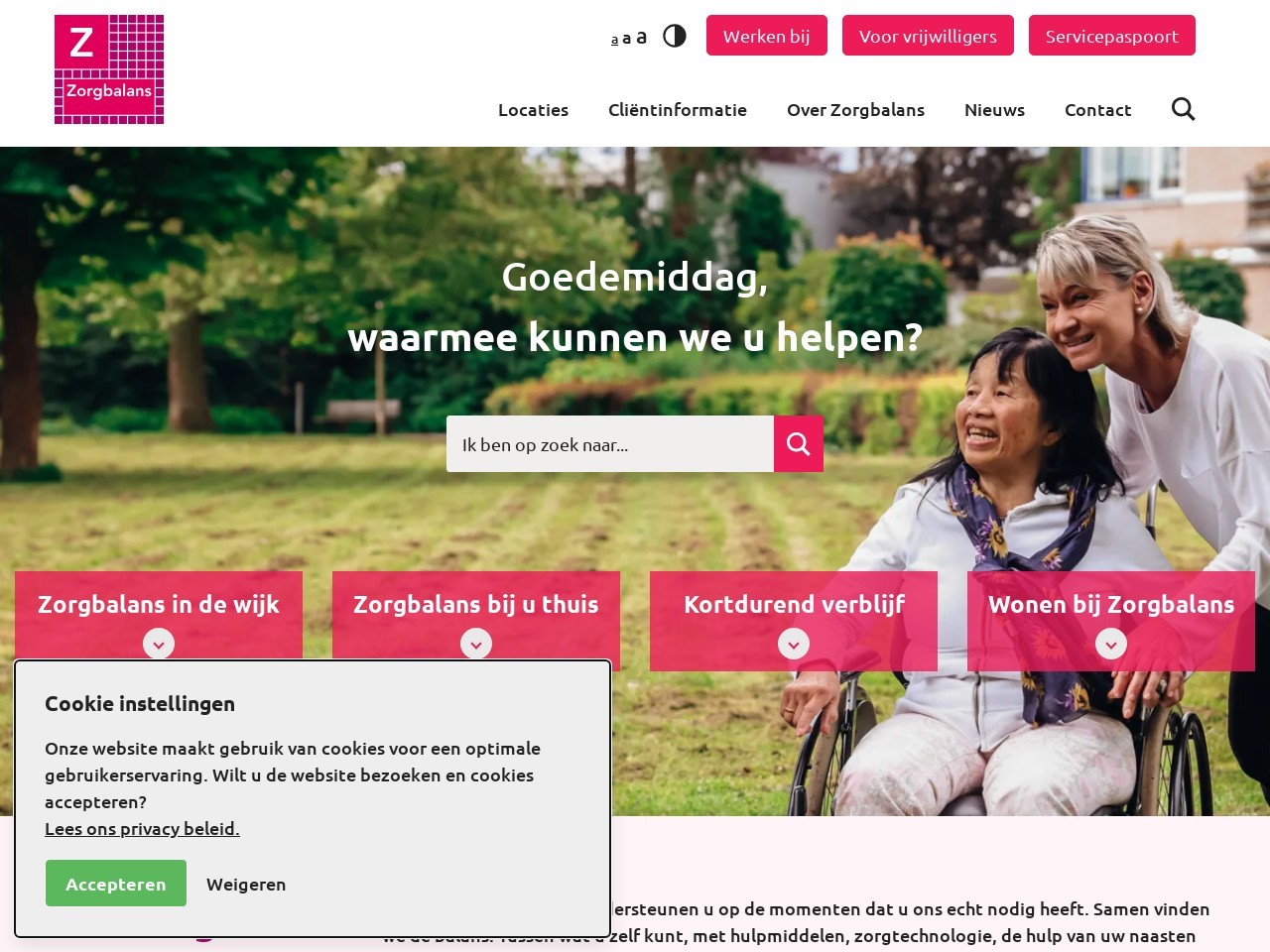Select the smallest font size letter
The width and height of the screenshot is (1270, 952).
coord(614,40)
